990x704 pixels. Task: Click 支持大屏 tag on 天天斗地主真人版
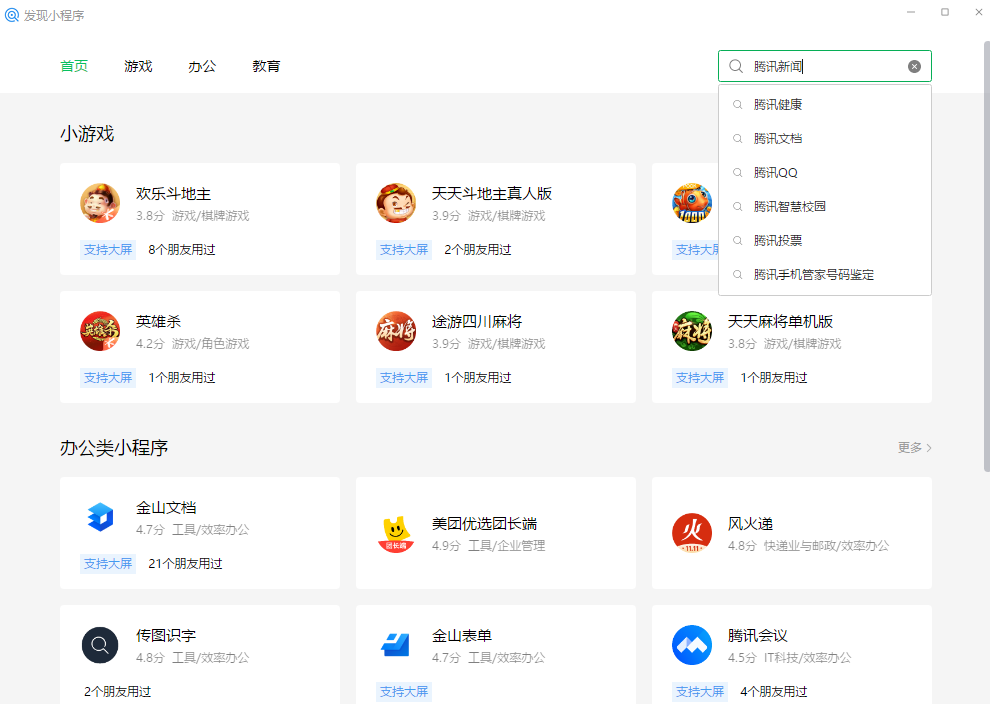tap(404, 250)
